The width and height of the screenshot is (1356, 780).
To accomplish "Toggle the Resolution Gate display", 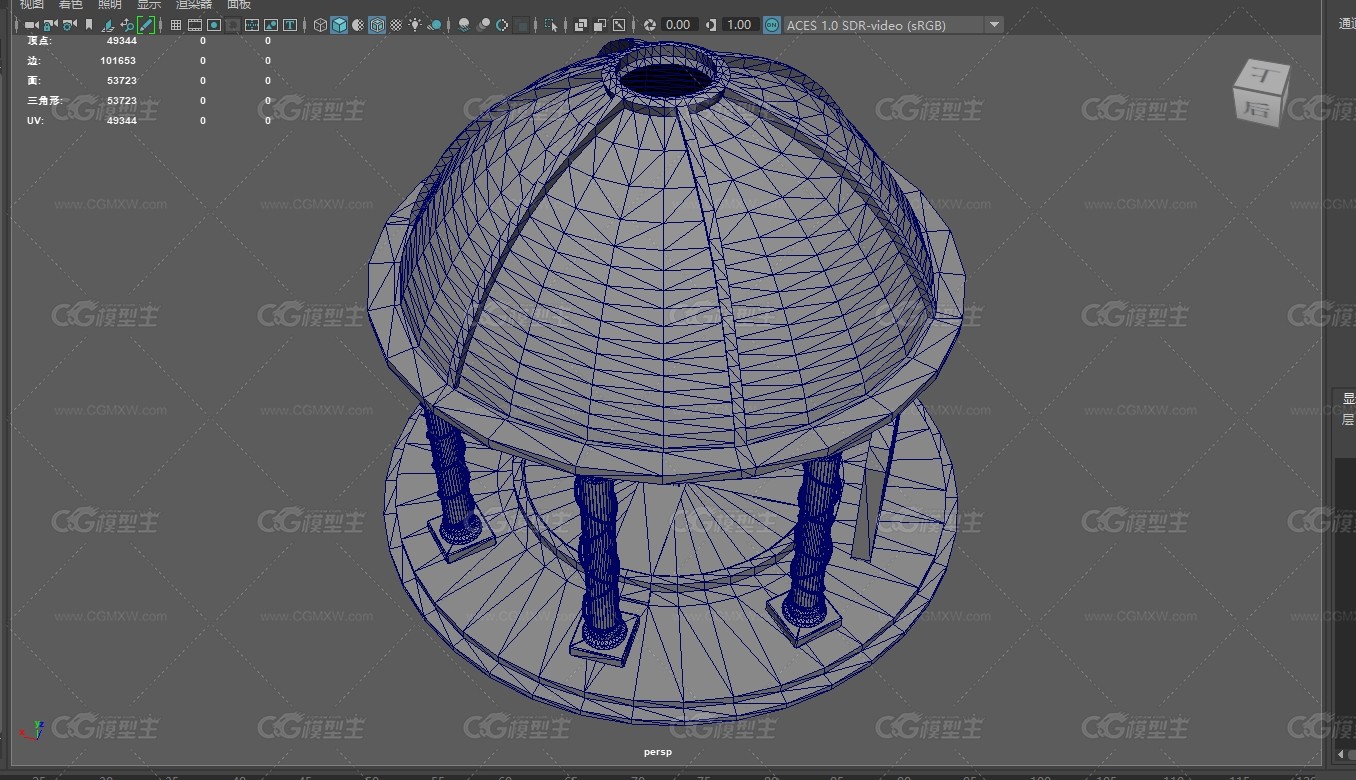I will [214, 25].
